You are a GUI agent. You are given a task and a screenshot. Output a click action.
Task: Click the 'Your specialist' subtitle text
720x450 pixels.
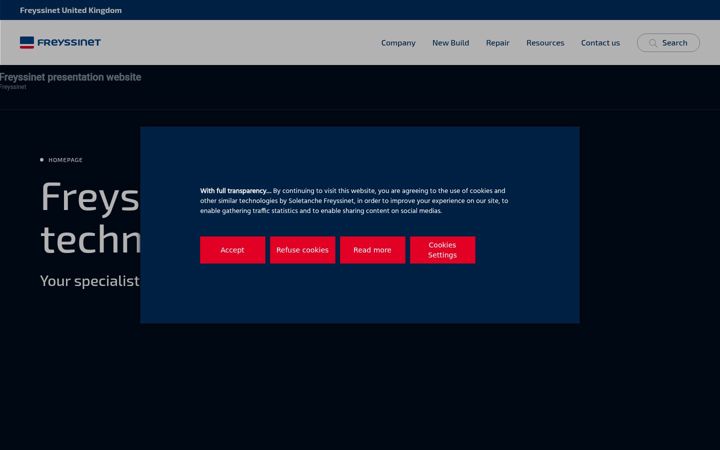click(x=90, y=281)
